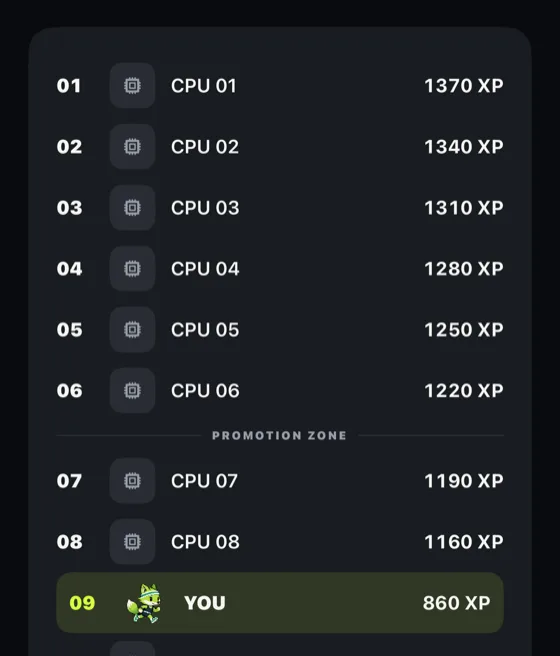
Task: Tap the CPU 07 chip icon
Action: (132, 481)
